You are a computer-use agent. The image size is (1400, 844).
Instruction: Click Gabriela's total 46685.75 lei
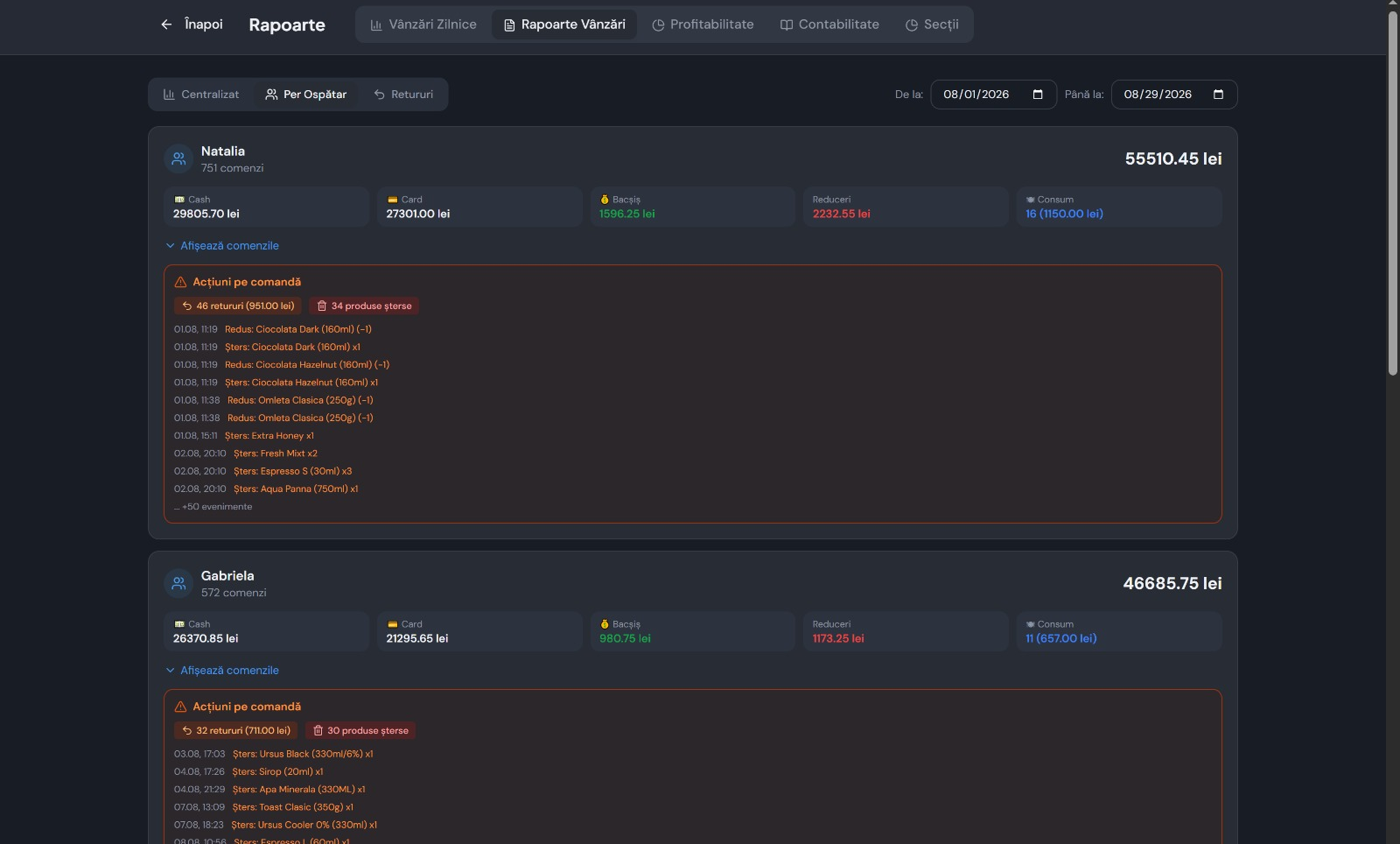coord(1172,583)
